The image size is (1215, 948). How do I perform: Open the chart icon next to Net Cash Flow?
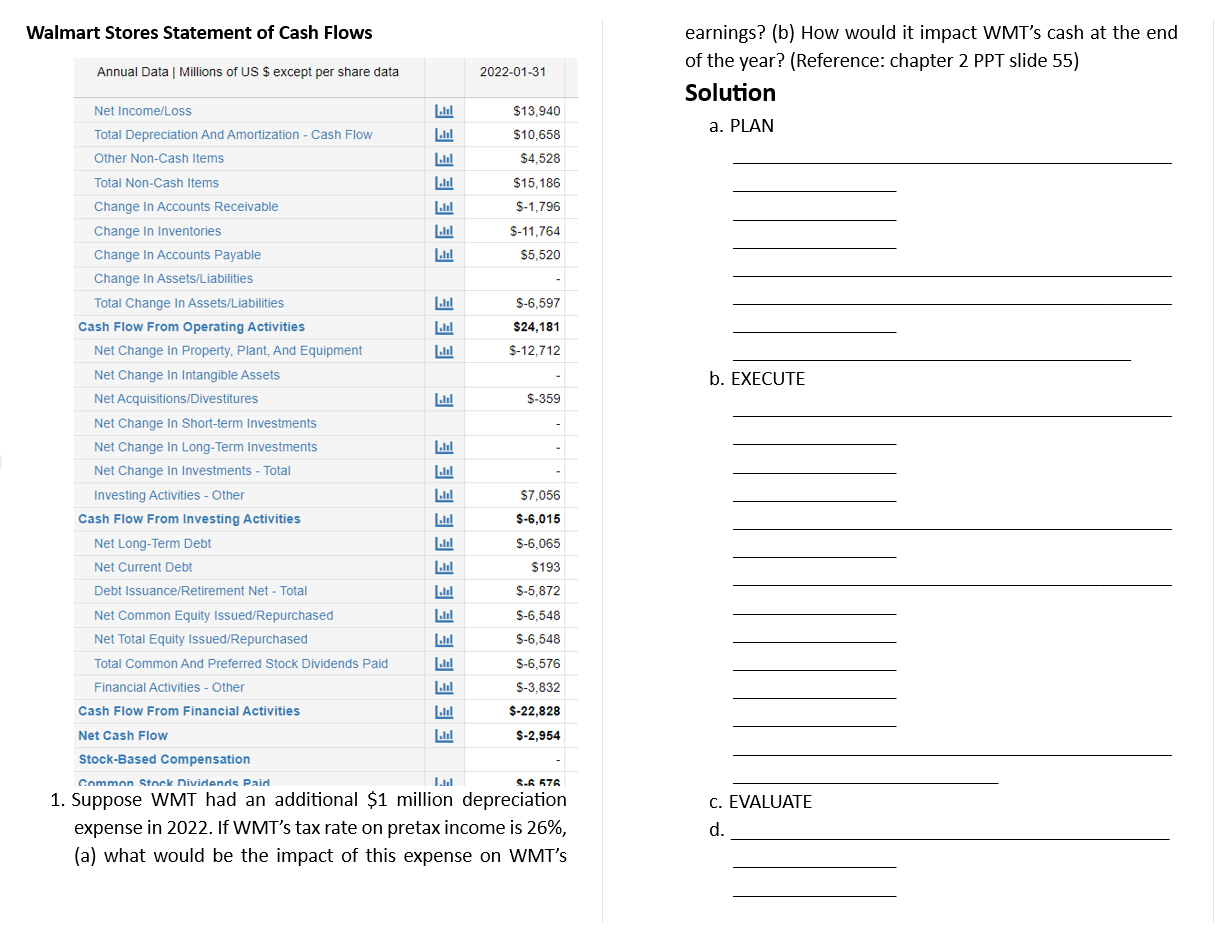coord(444,735)
